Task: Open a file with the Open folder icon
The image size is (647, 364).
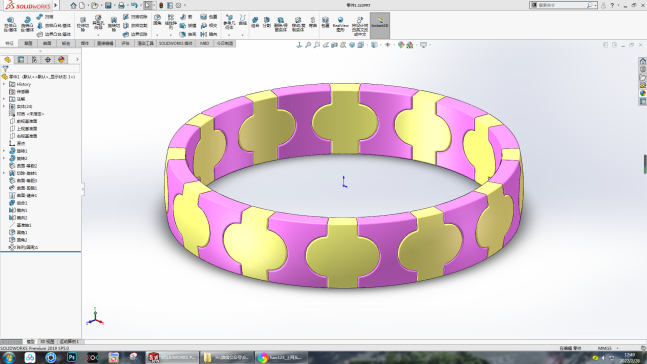Action: tap(94, 5)
